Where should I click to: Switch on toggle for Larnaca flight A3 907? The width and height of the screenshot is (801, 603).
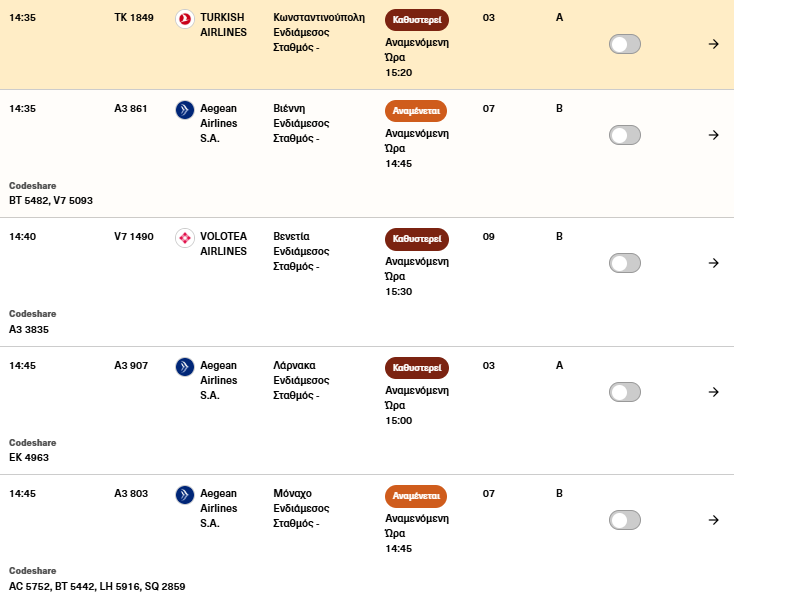625,392
